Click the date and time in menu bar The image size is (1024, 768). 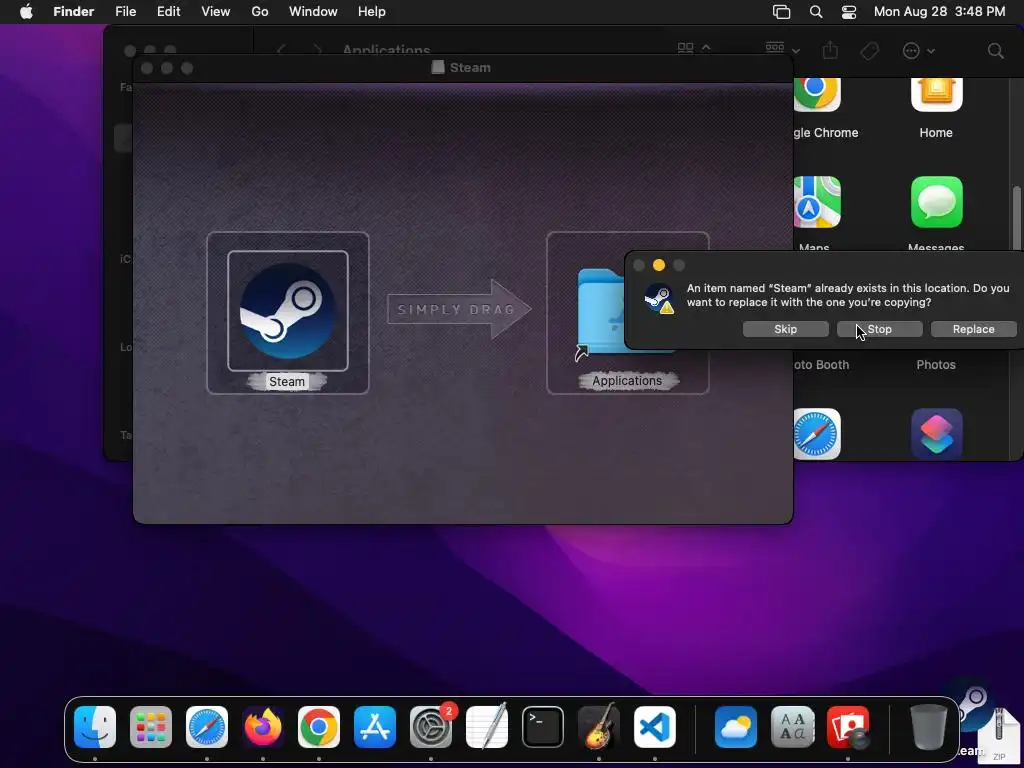coord(939,12)
